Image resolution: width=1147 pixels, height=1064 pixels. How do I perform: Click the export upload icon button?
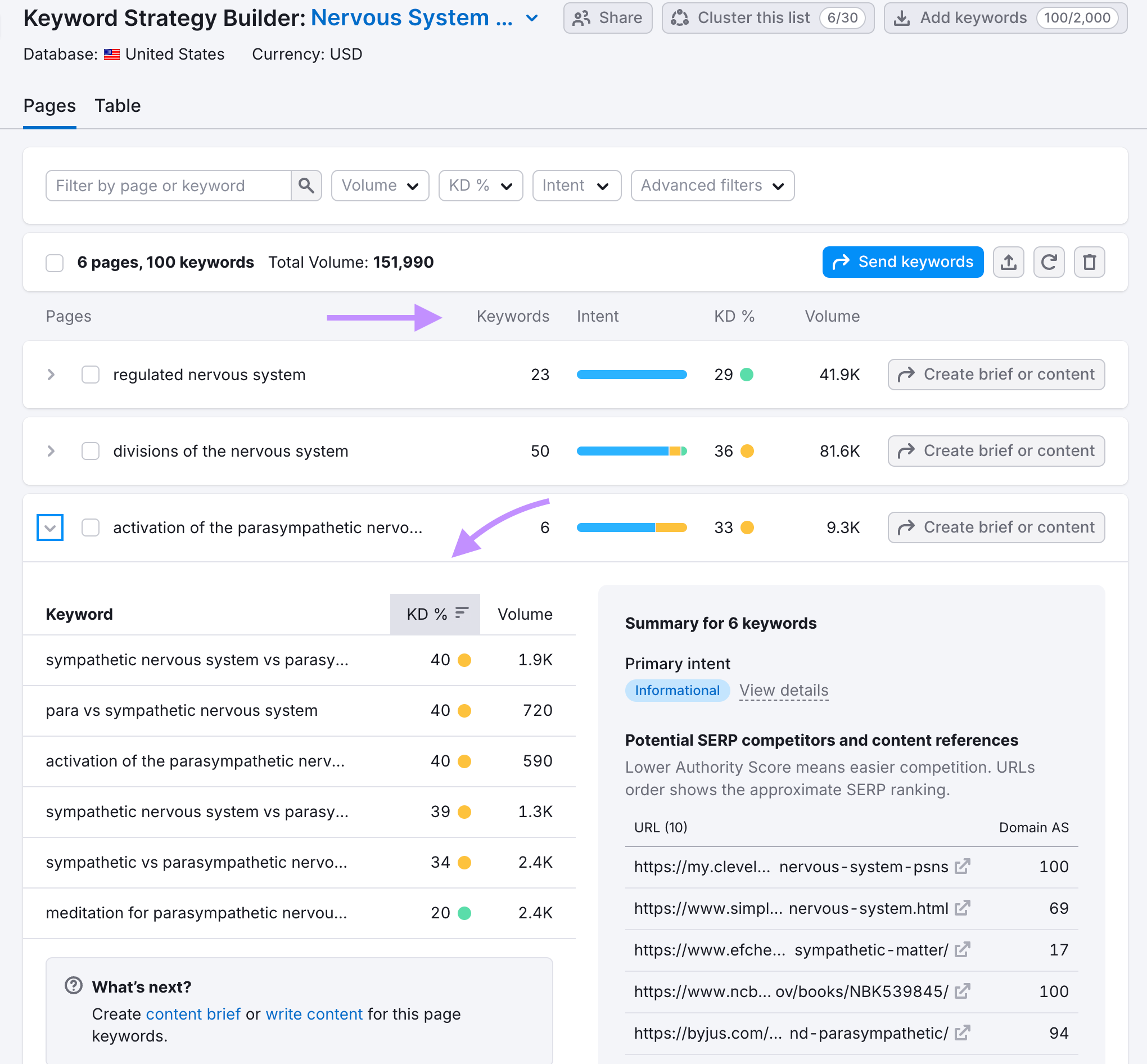(1008, 262)
